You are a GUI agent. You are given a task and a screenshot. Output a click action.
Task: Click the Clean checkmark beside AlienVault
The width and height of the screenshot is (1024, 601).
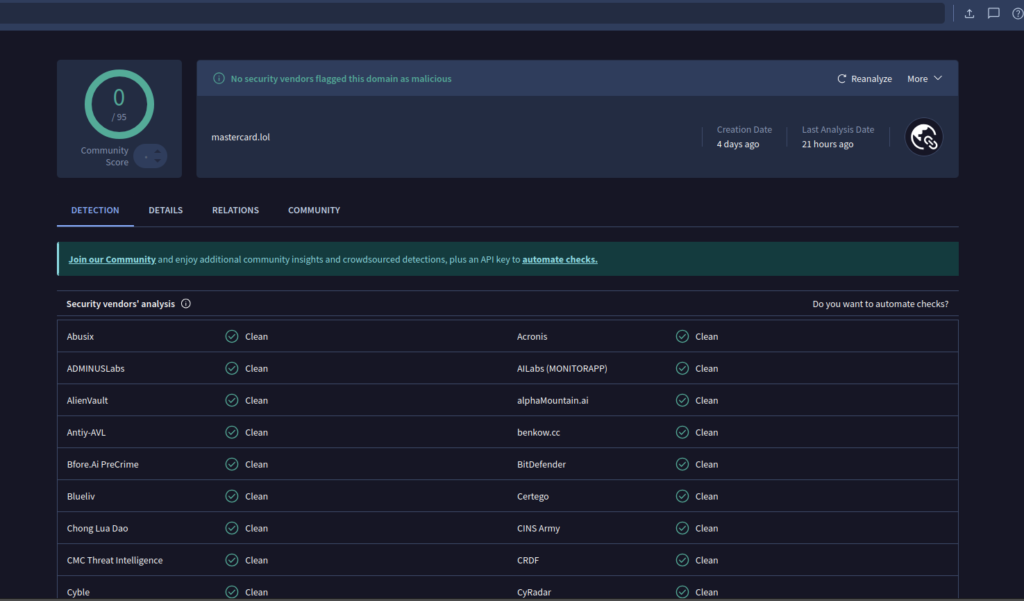tap(232, 400)
